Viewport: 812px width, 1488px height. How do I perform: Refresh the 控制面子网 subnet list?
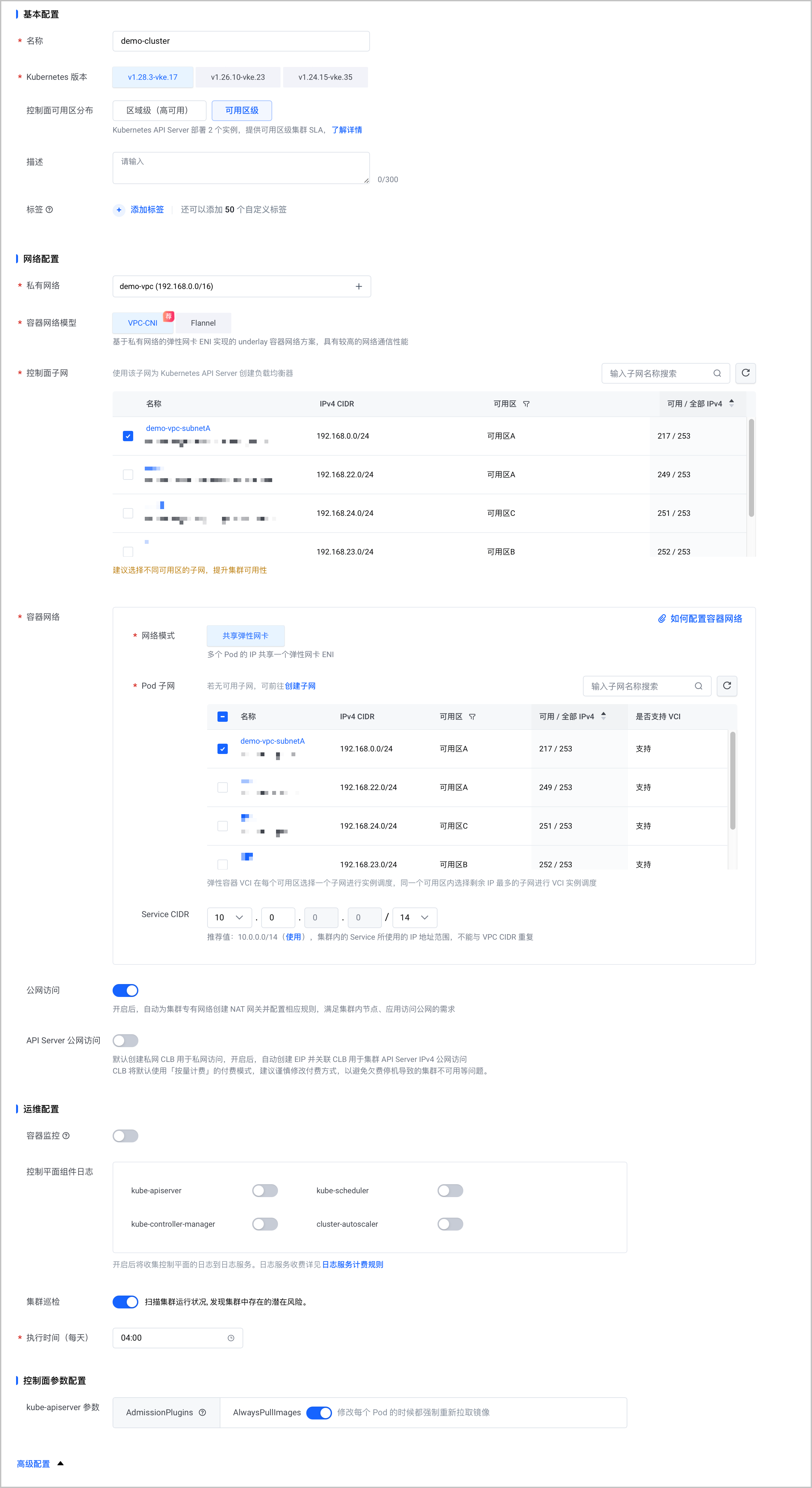click(x=745, y=373)
